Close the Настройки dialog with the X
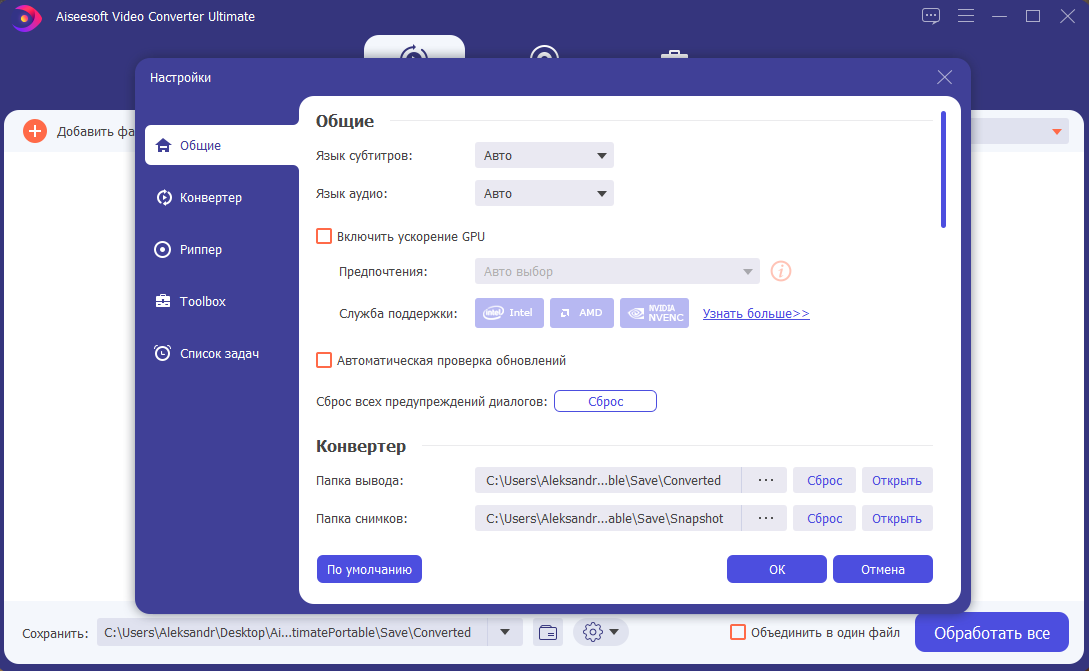Image resolution: width=1089 pixels, height=671 pixels. point(944,77)
